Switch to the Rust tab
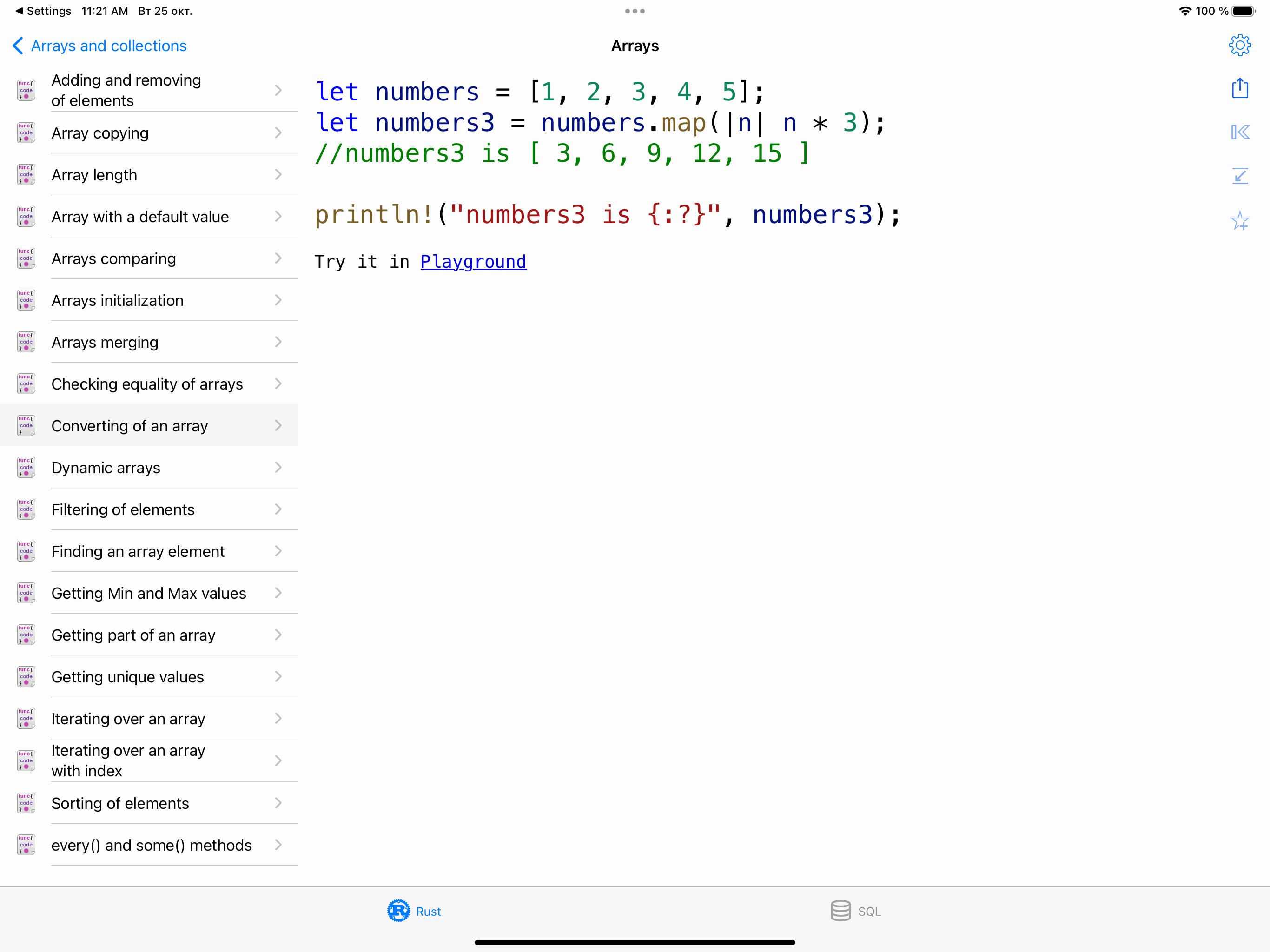Viewport: 1270px width, 952px height. tap(414, 911)
